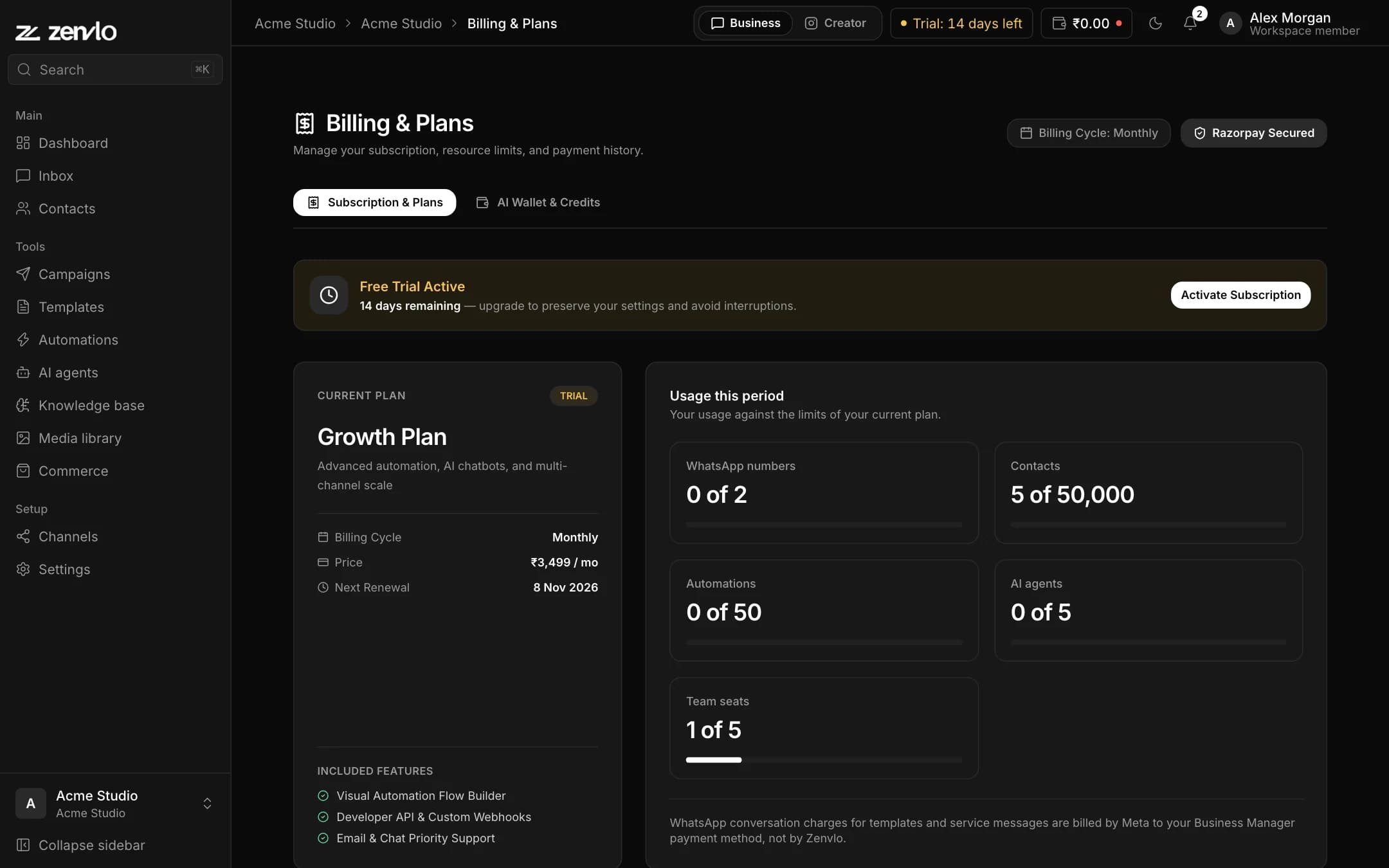Image resolution: width=1389 pixels, height=868 pixels.
Task: Open the ₹0.00 wallet balance
Action: tap(1087, 23)
